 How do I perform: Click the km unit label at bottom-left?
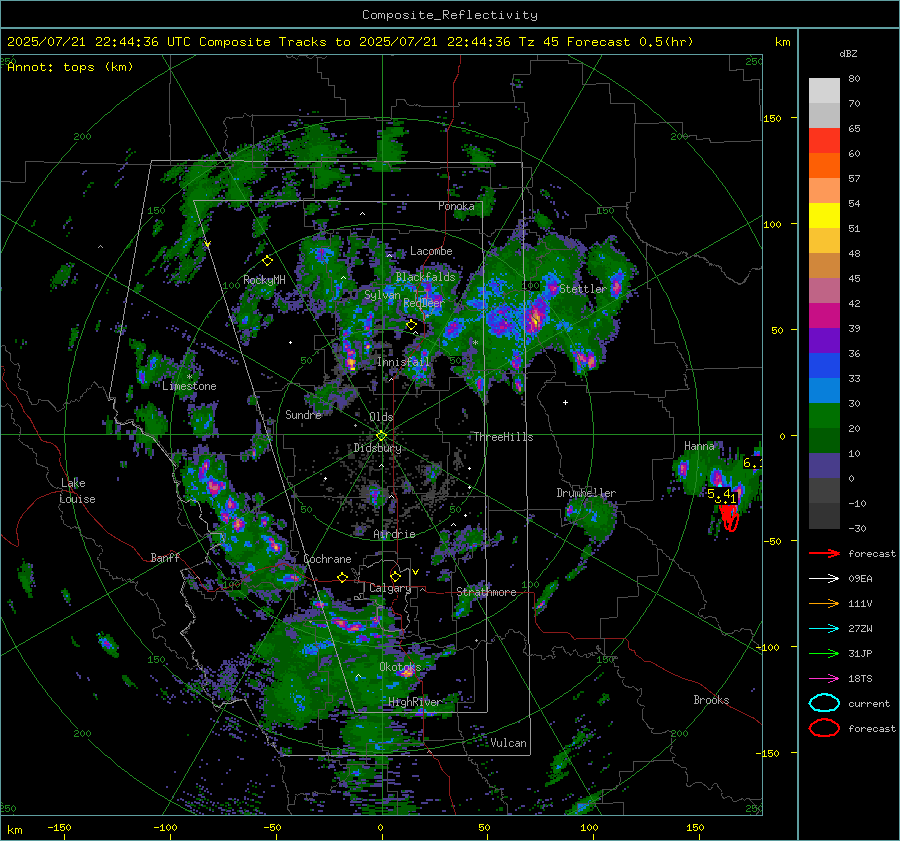click(x=14, y=830)
